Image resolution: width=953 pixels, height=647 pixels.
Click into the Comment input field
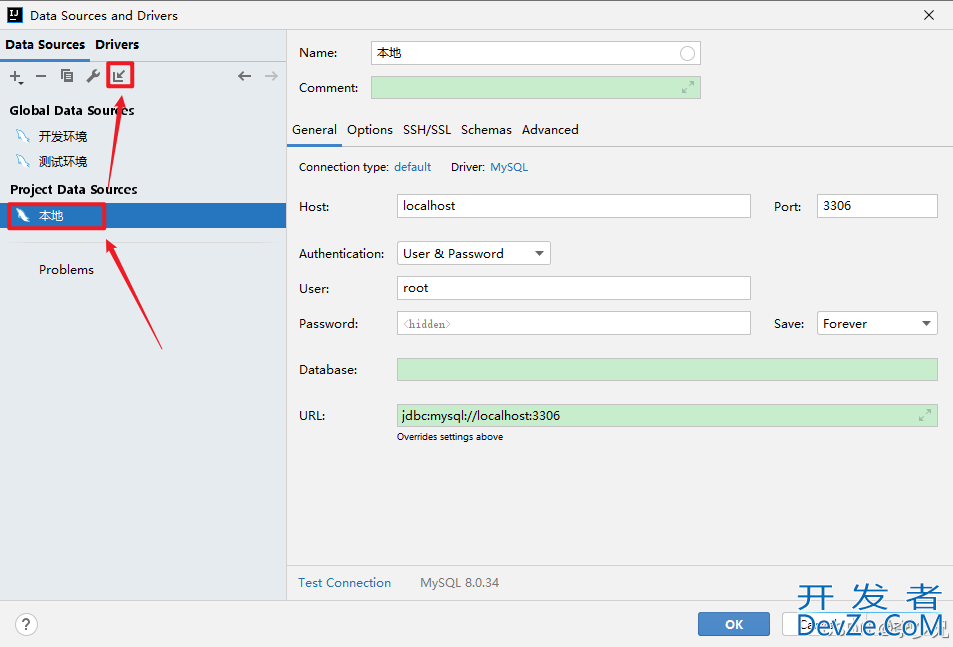pyautogui.click(x=535, y=88)
